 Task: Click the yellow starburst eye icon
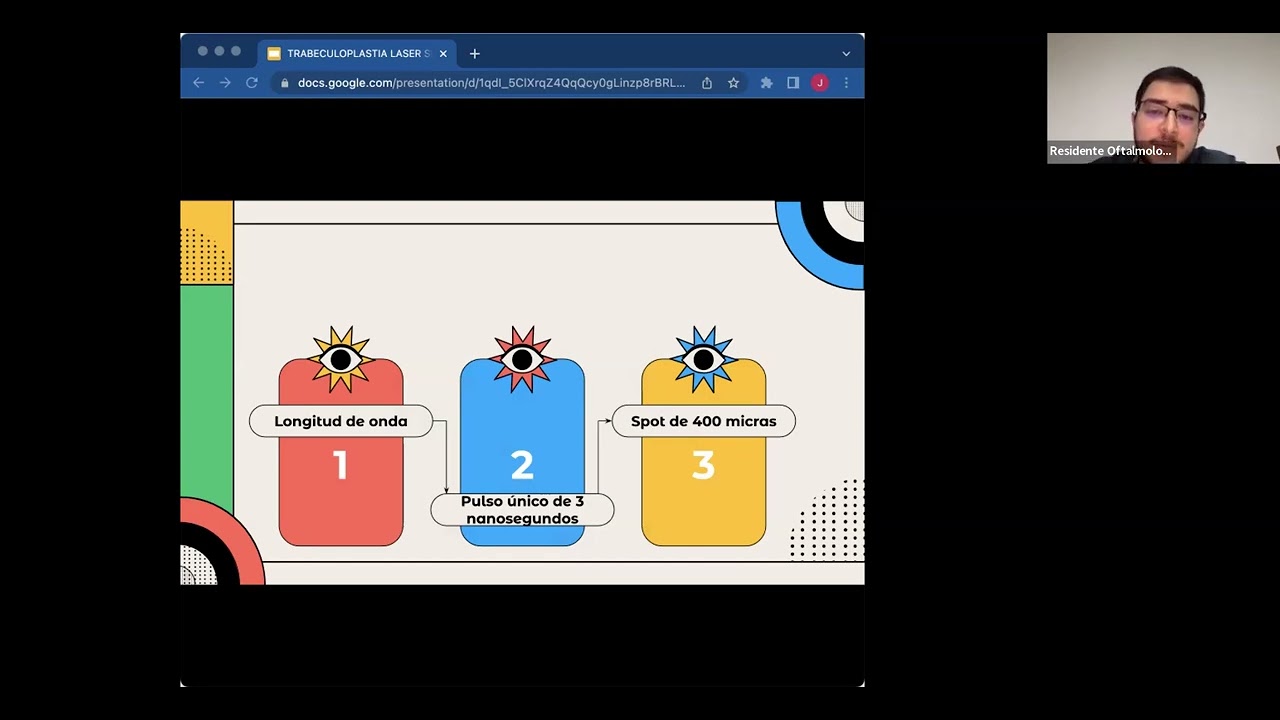(341, 359)
